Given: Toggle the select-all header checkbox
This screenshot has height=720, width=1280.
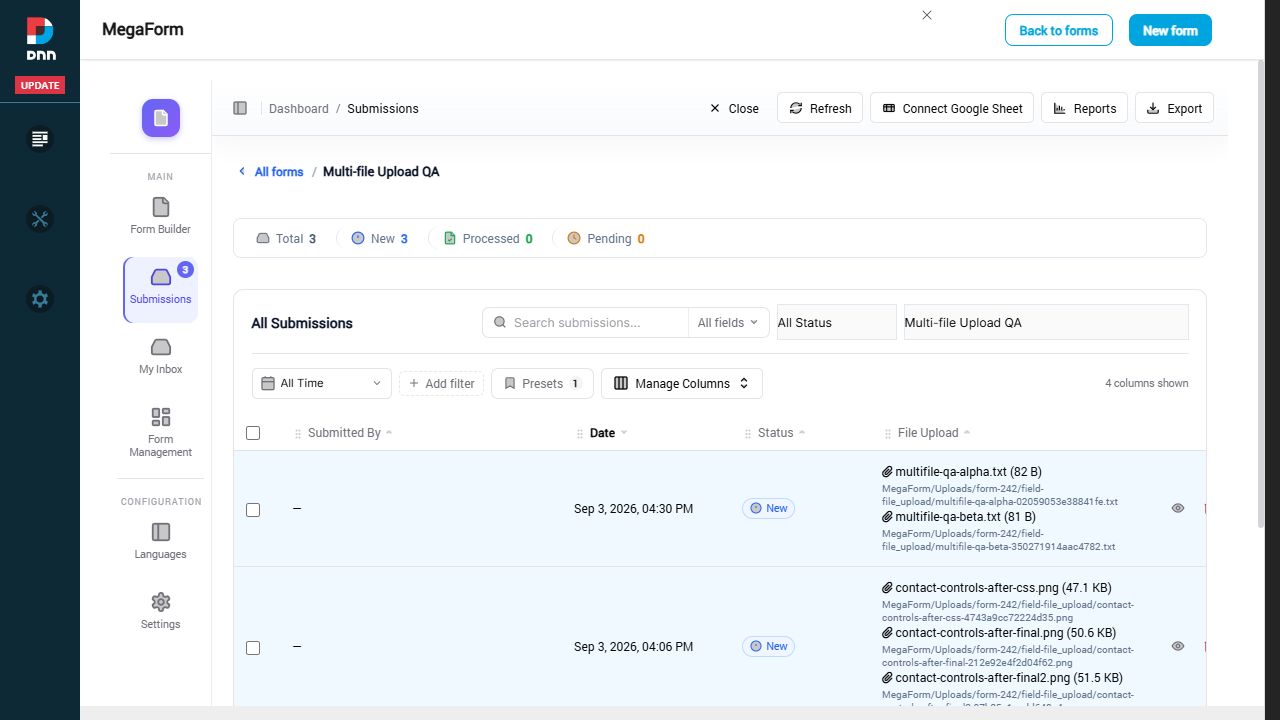Looking at the screenshot, I should [253, 433].
